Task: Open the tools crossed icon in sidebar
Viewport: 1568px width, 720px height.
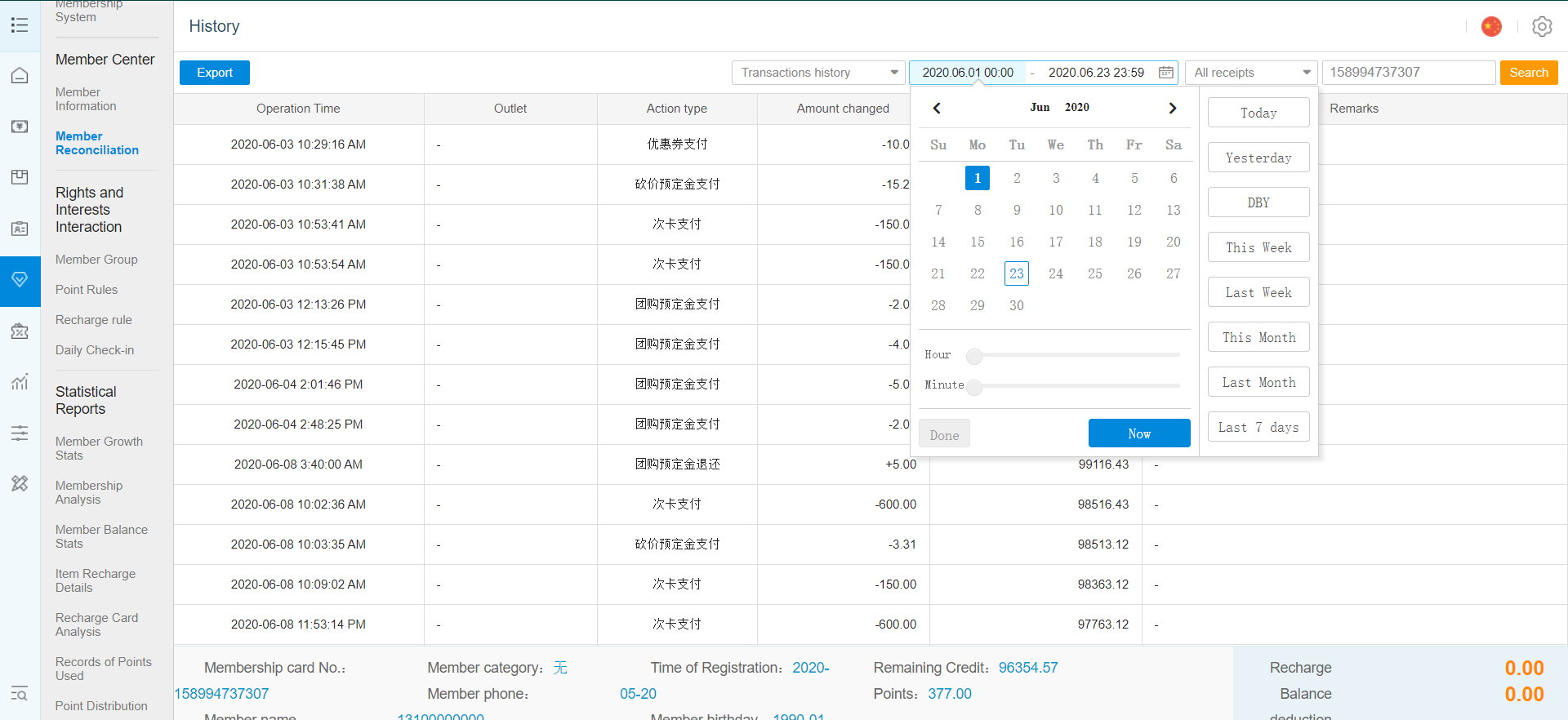Action: [20, 484]
